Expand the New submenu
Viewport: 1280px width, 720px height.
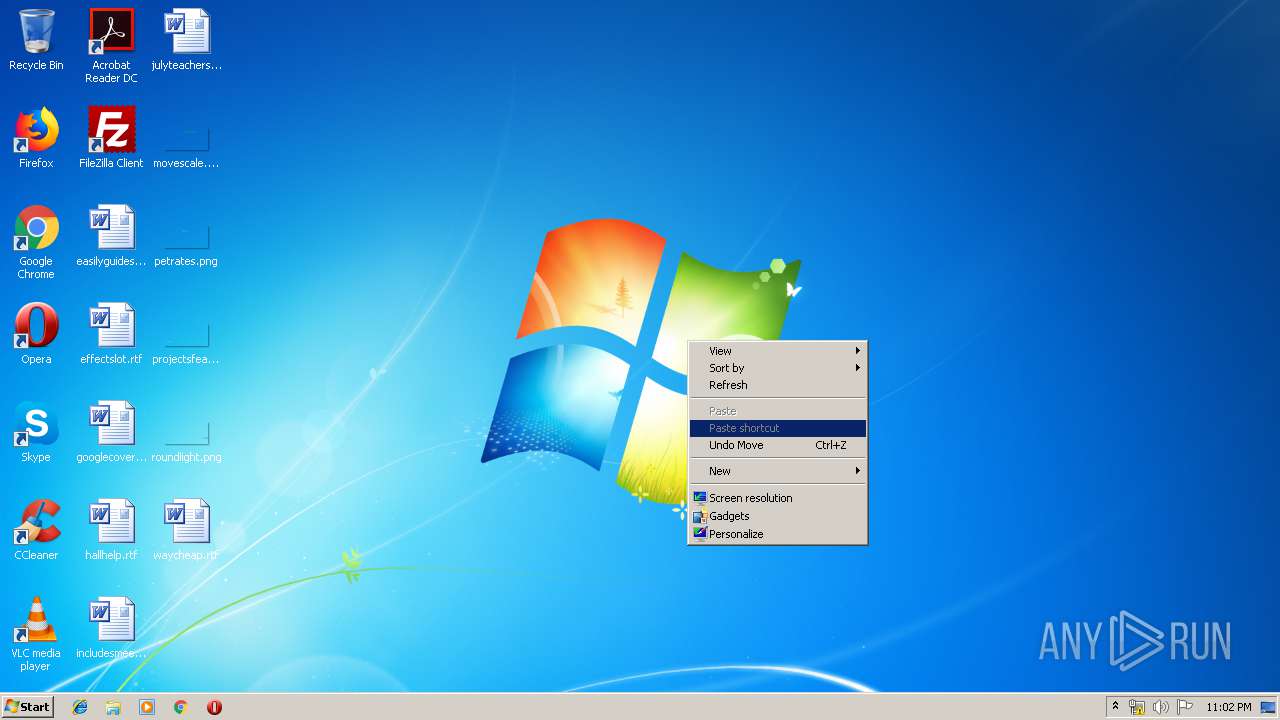778,471
